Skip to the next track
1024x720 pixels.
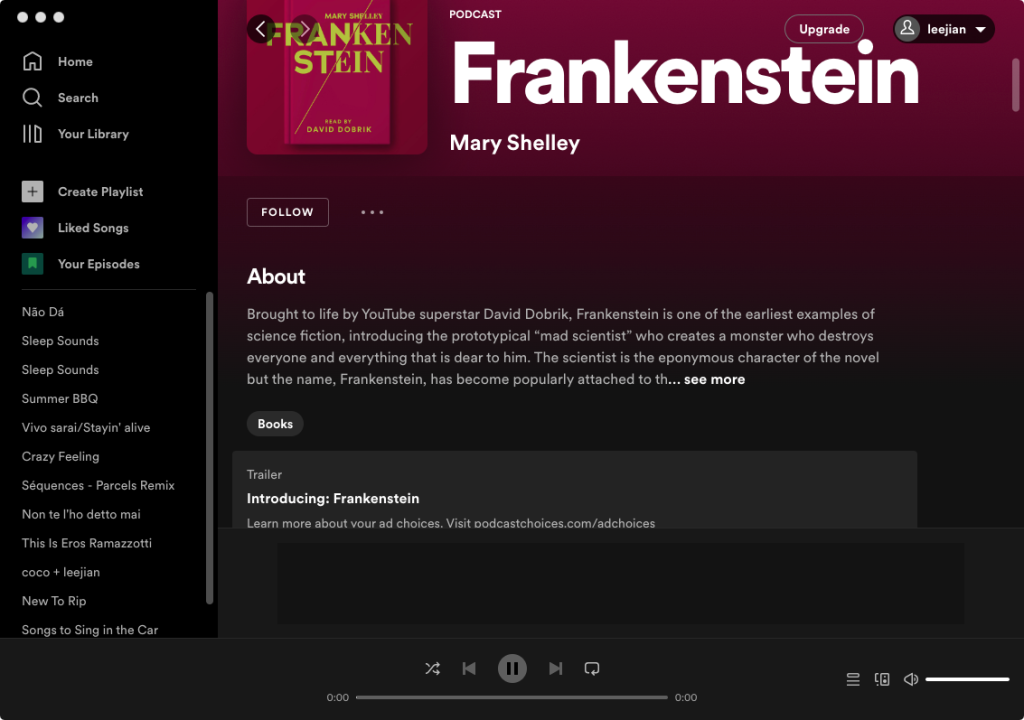pos(555,668)
